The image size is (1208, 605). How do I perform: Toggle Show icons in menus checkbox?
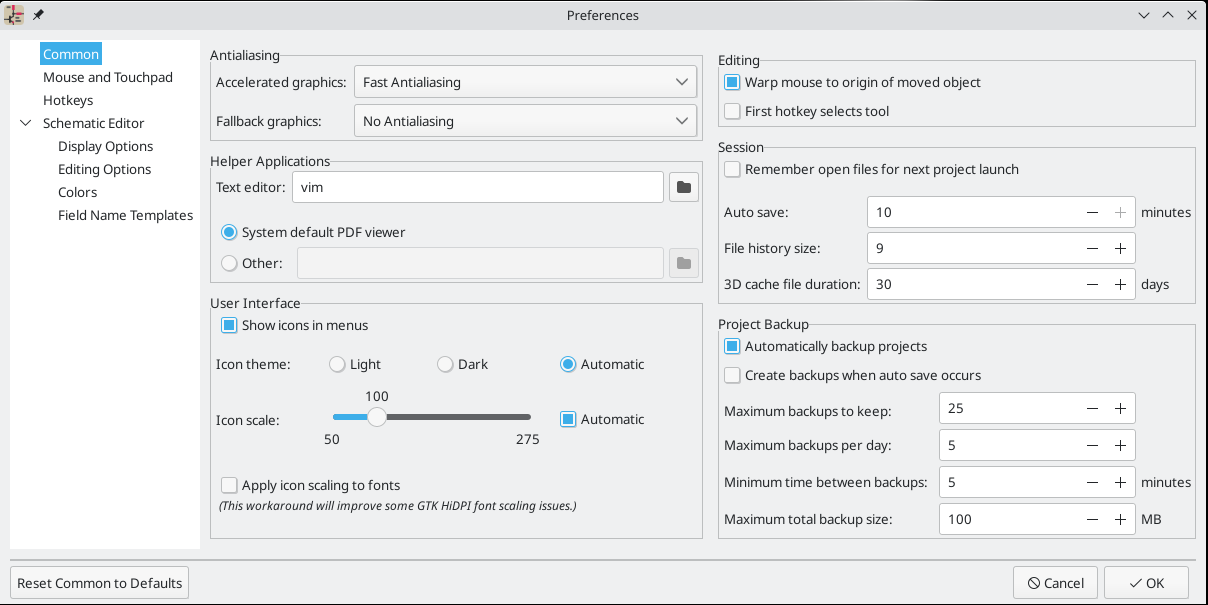pyautogui.click(x=229, y=325)
